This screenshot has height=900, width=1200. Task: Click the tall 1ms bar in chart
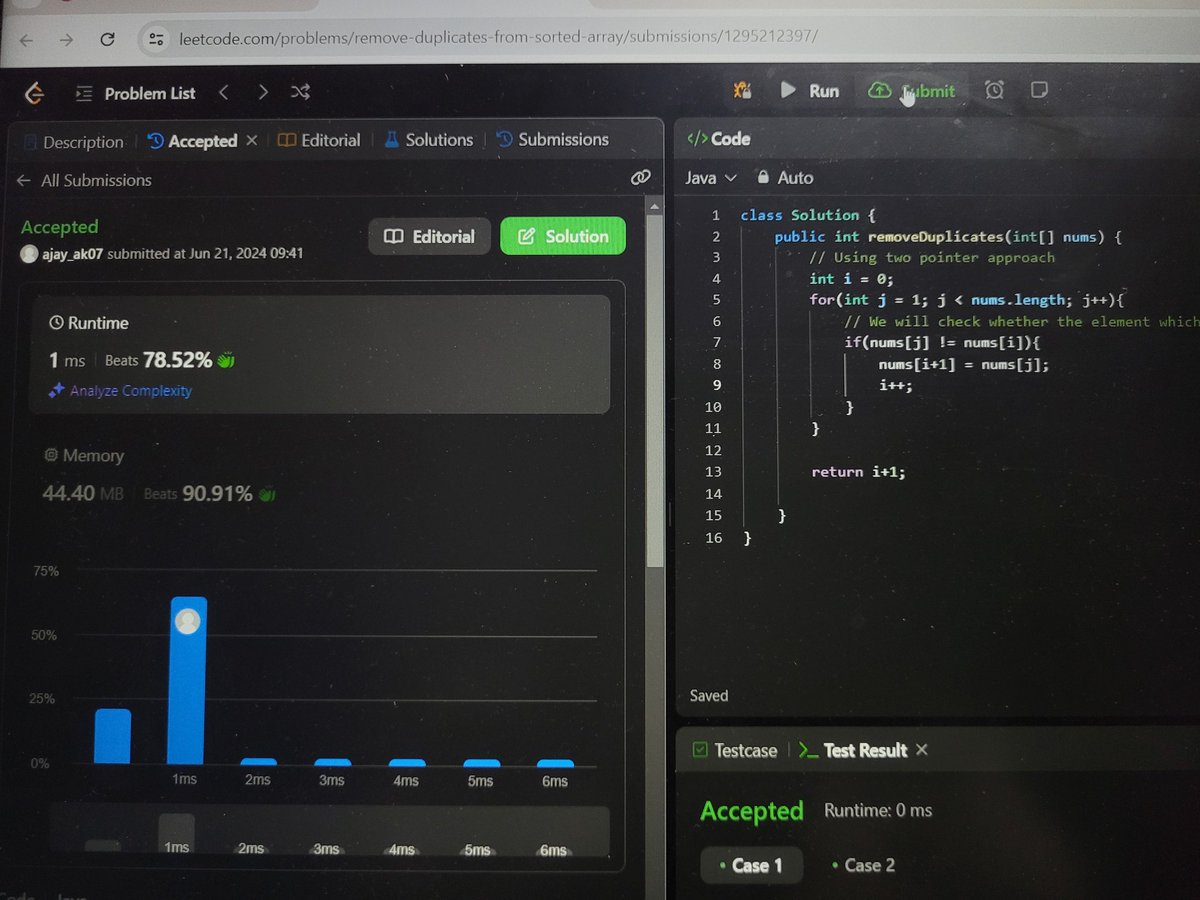click(187, 680)
